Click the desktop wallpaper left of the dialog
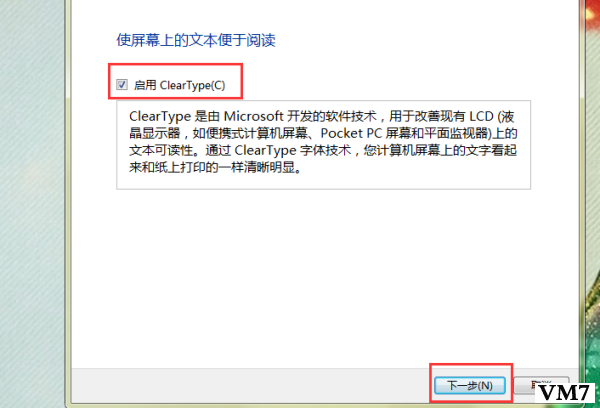The height and width of the screenshot is (408, 600). pos(33,204)
